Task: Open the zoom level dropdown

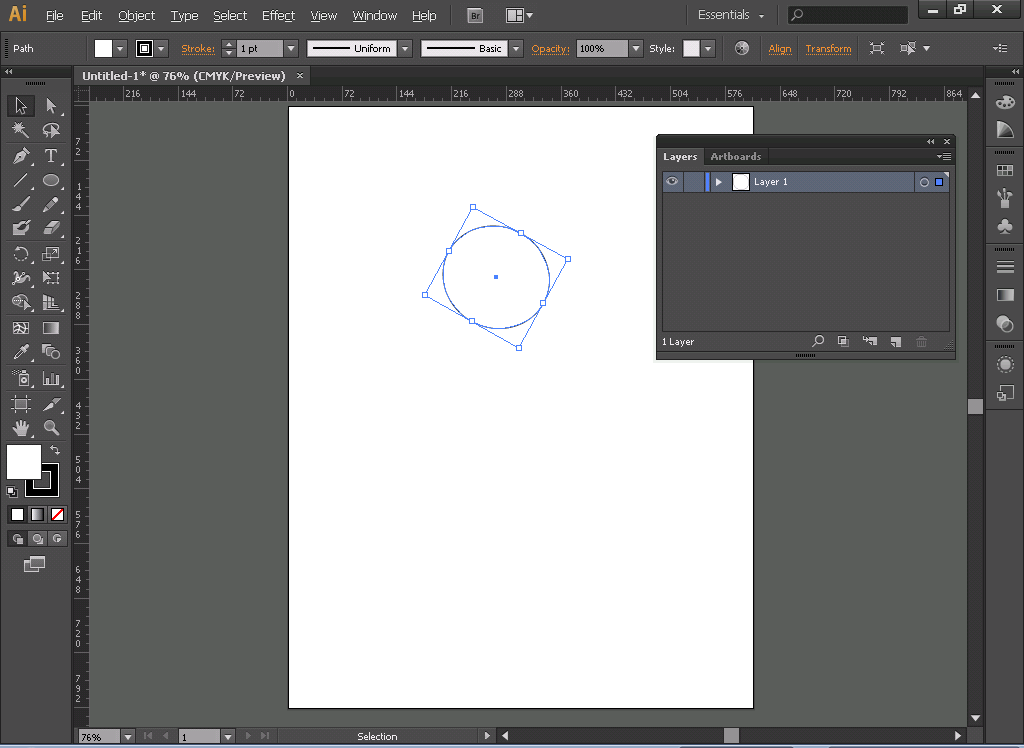Action: [x=128, y=737]
